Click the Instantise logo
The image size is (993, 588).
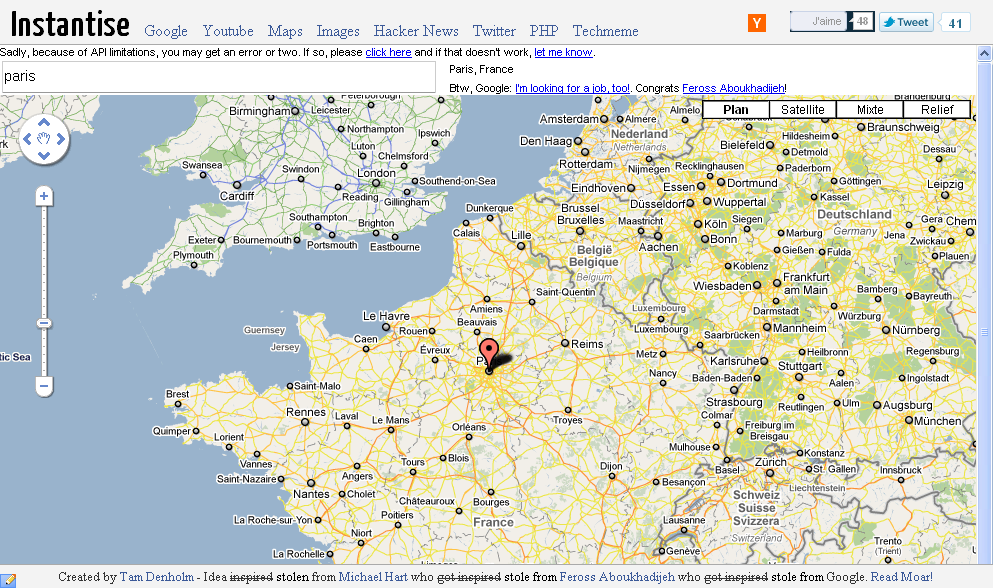pyautogui.click(x=70, y=24)
